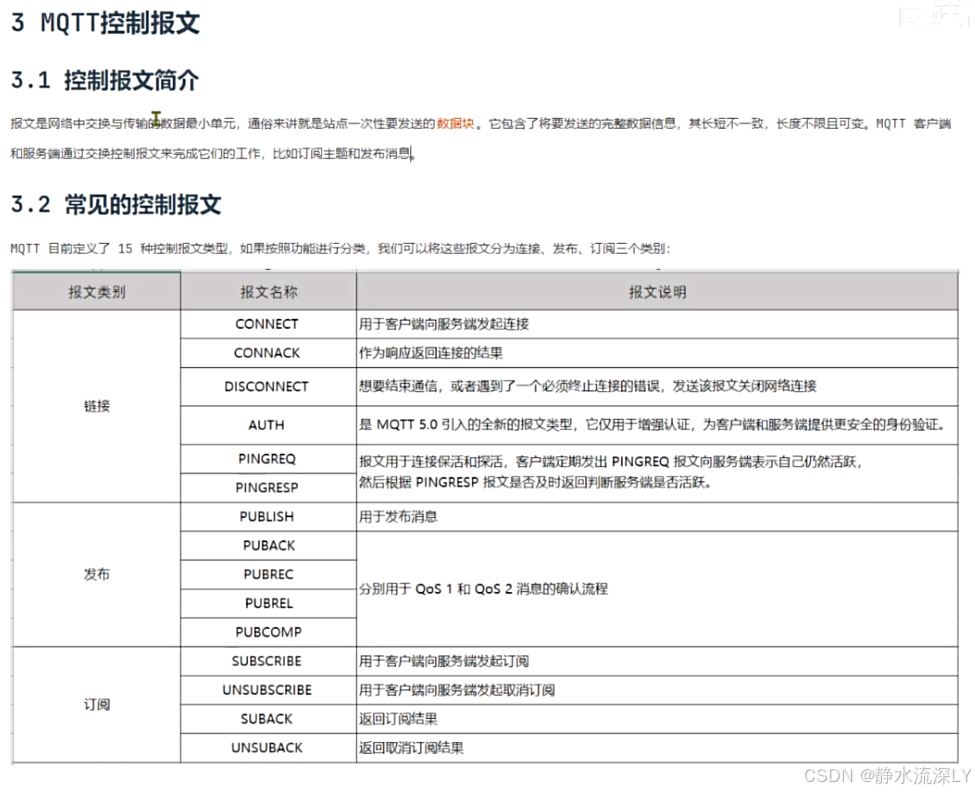975x793 pixels.
Task: Select the PUBLISH table cell
Action: 267,516
